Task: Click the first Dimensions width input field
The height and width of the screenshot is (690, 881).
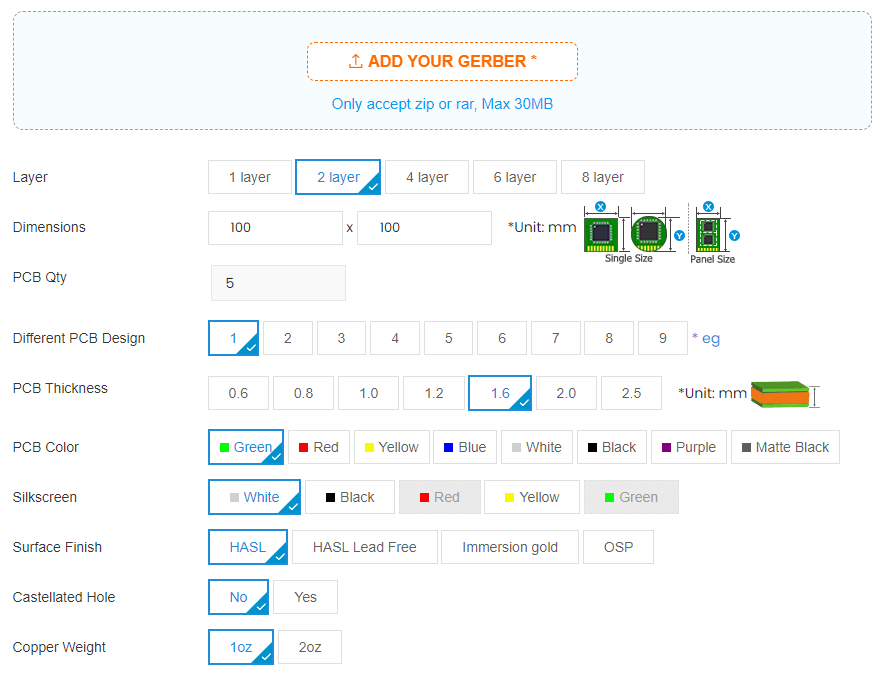Action: [x=275, y=228]
